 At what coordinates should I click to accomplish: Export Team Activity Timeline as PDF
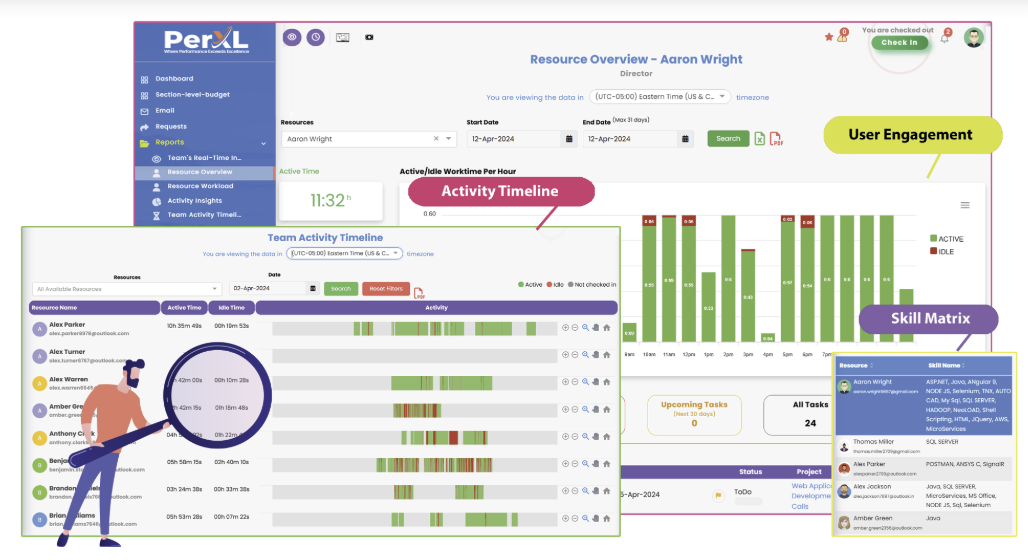[x=419, y=291]
